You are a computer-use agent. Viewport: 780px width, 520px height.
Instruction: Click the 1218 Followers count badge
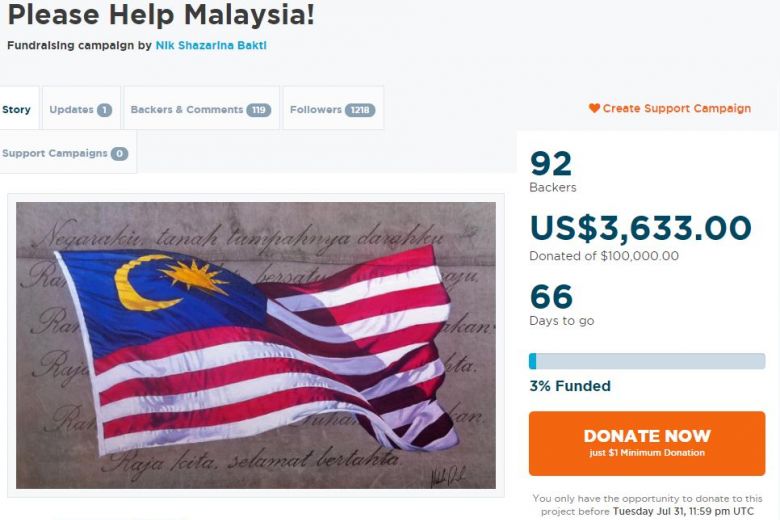tap(360, 110)
